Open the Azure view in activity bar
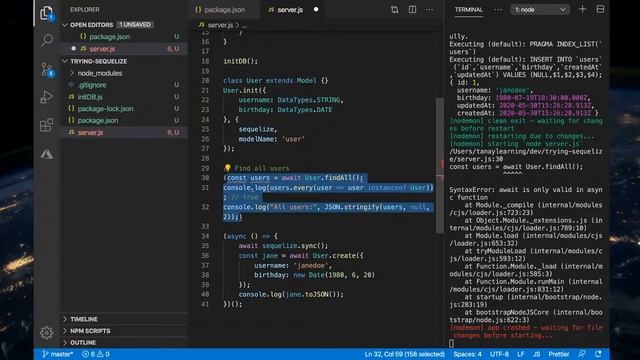The width and height of the screenshot is (640, 360). pos(47,154)
